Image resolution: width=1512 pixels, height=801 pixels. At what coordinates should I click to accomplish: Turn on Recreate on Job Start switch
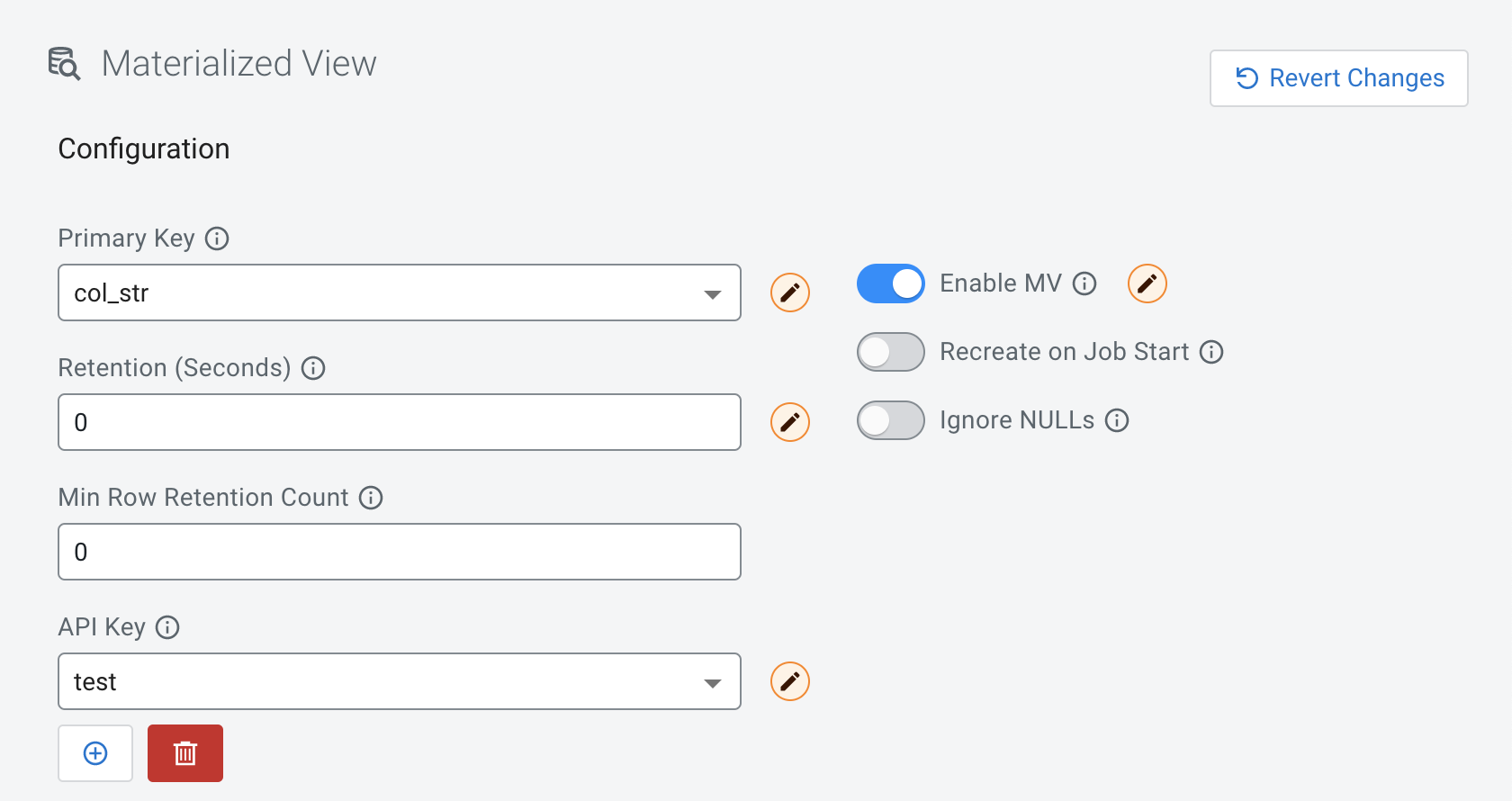click(891, 352)
